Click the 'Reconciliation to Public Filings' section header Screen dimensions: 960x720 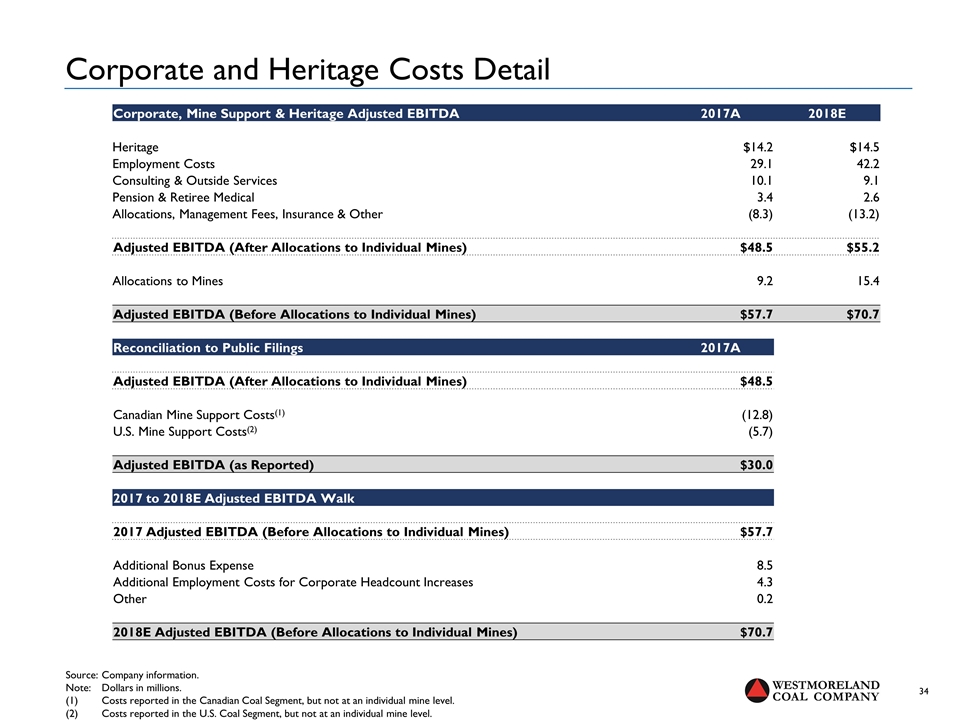click(208, 348)
